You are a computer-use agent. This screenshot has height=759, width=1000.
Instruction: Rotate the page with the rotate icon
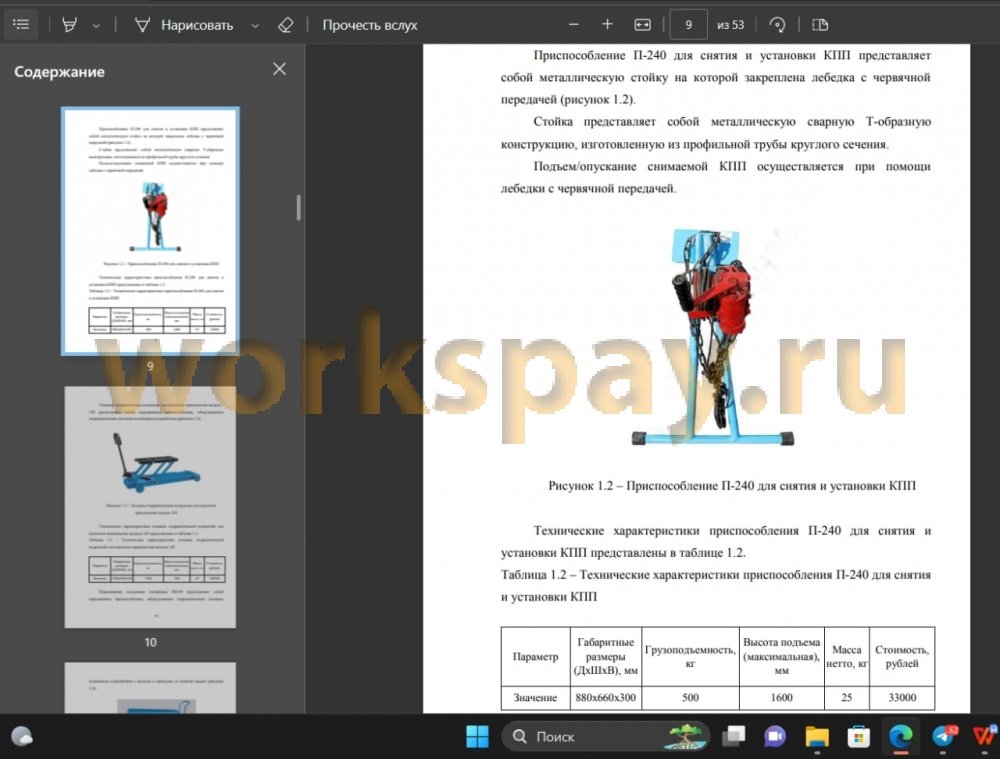pos(777,25)
